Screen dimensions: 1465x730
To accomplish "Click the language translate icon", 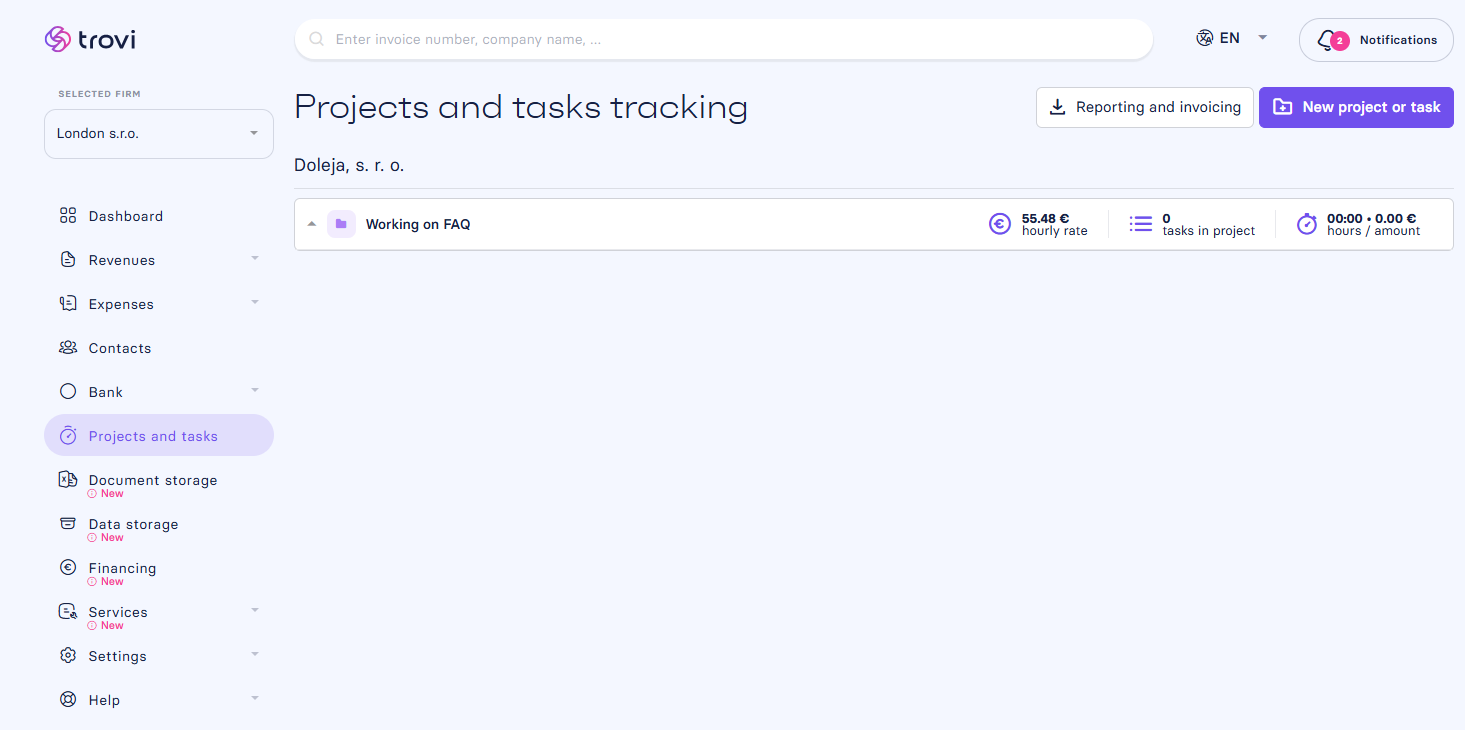I will click(x=1205, y=38).
